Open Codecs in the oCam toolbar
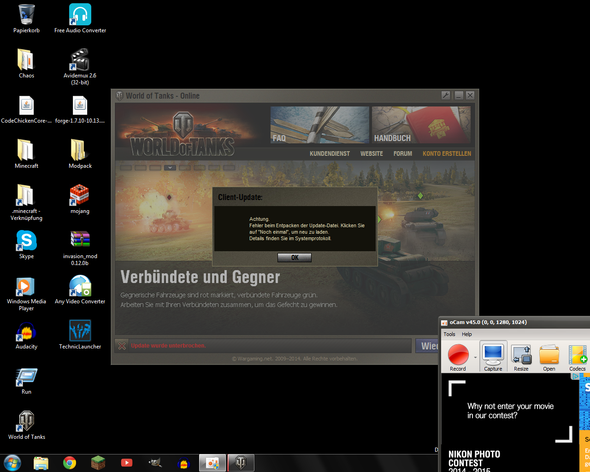 coord(577,357)
